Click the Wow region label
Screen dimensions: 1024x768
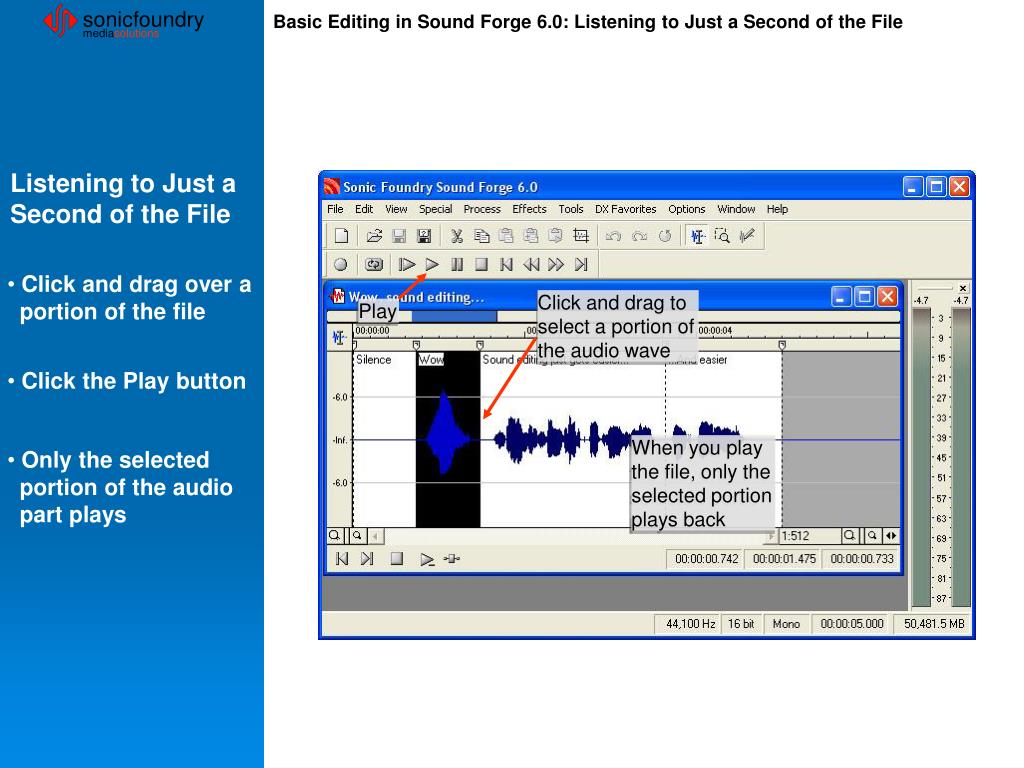pyautogui.click(x=430, y=360)
